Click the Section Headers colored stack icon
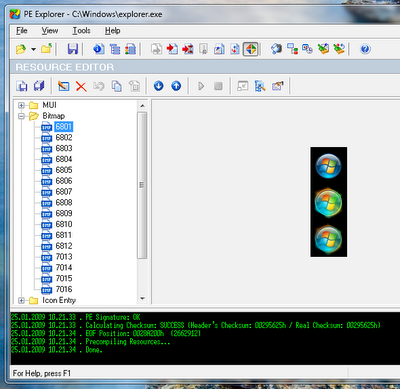This screenshot has height=389, width=400. (130, 49)
